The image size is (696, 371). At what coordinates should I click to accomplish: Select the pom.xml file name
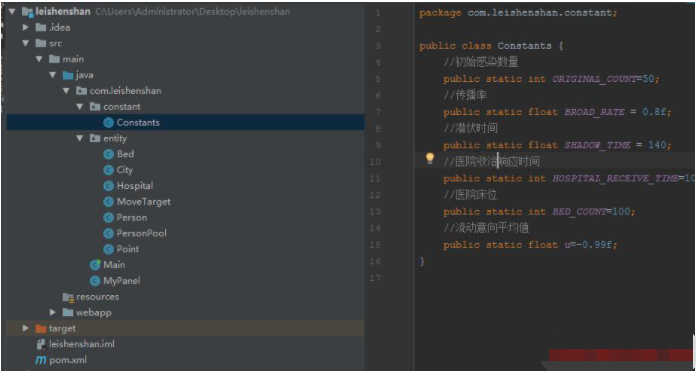point(68,360)
